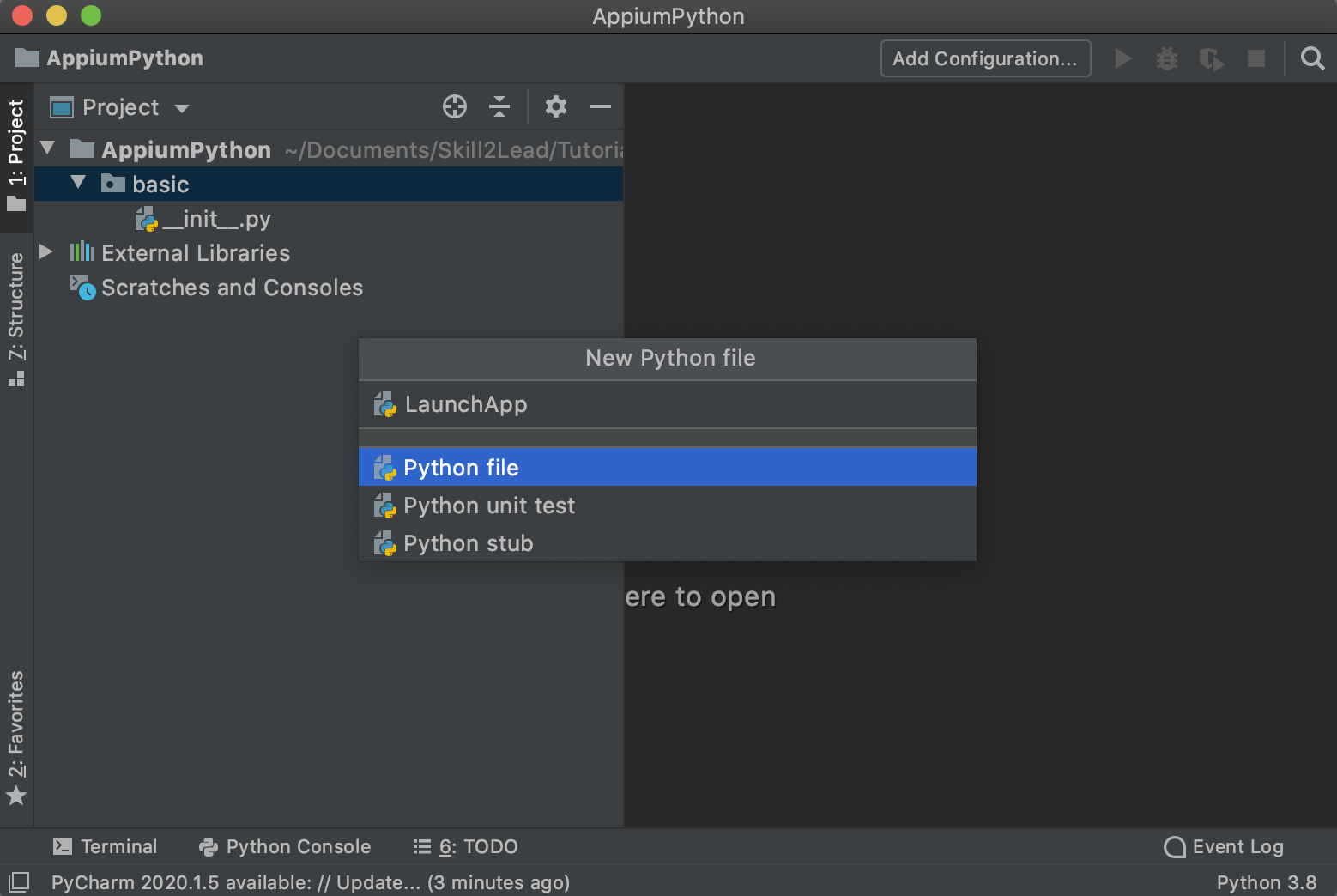Select Python unit test from list
The width and height of the screenshot is (1337, 896).
click(489, 506)
